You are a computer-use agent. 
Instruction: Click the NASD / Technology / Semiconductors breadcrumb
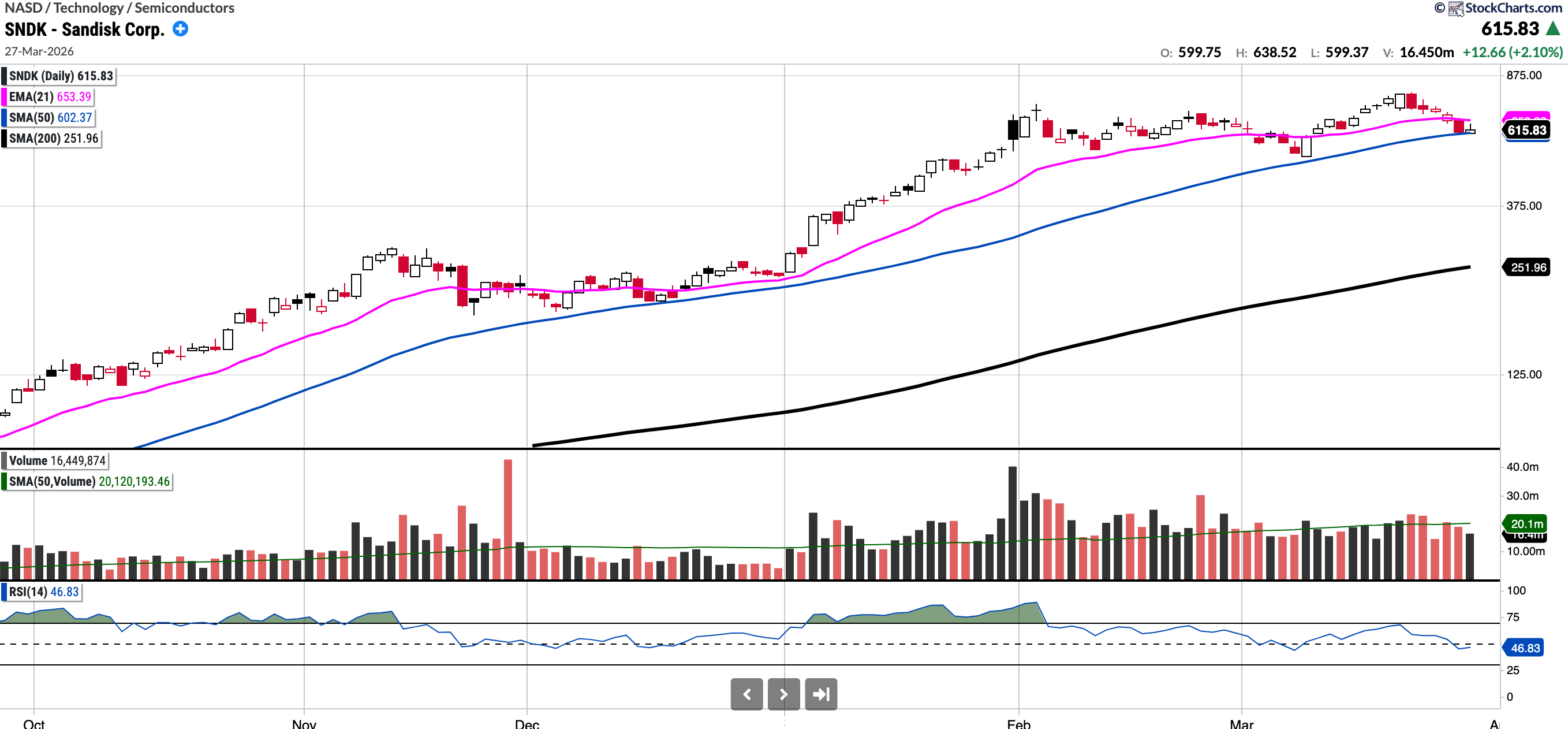click(x=120, y=8)
